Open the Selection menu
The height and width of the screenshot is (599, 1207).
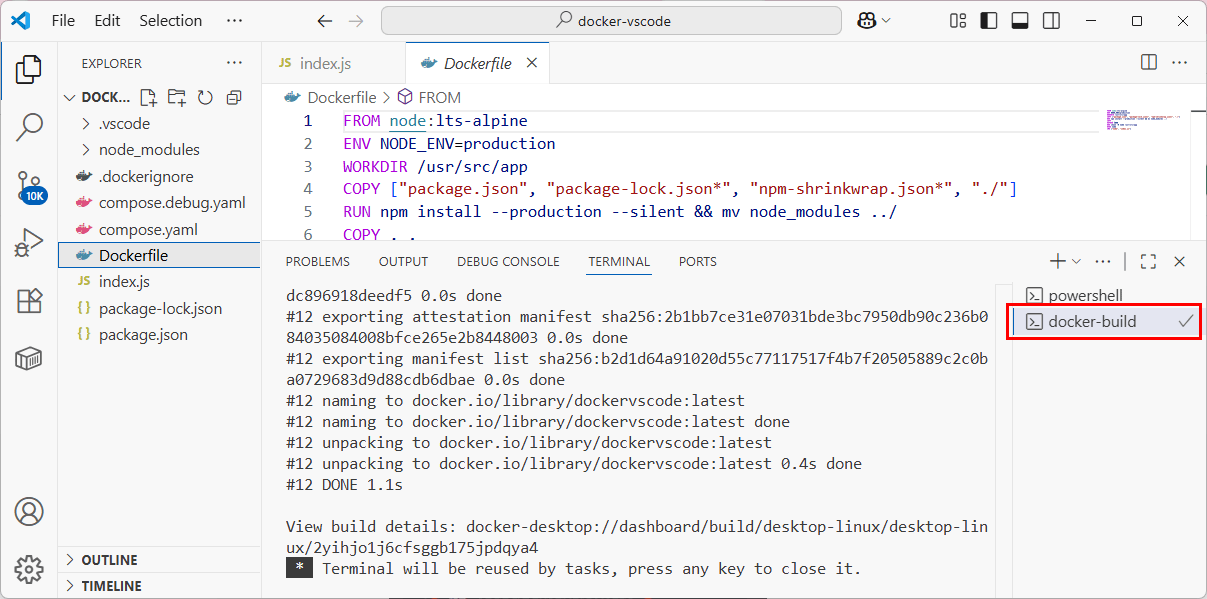[x=170, y=20]
